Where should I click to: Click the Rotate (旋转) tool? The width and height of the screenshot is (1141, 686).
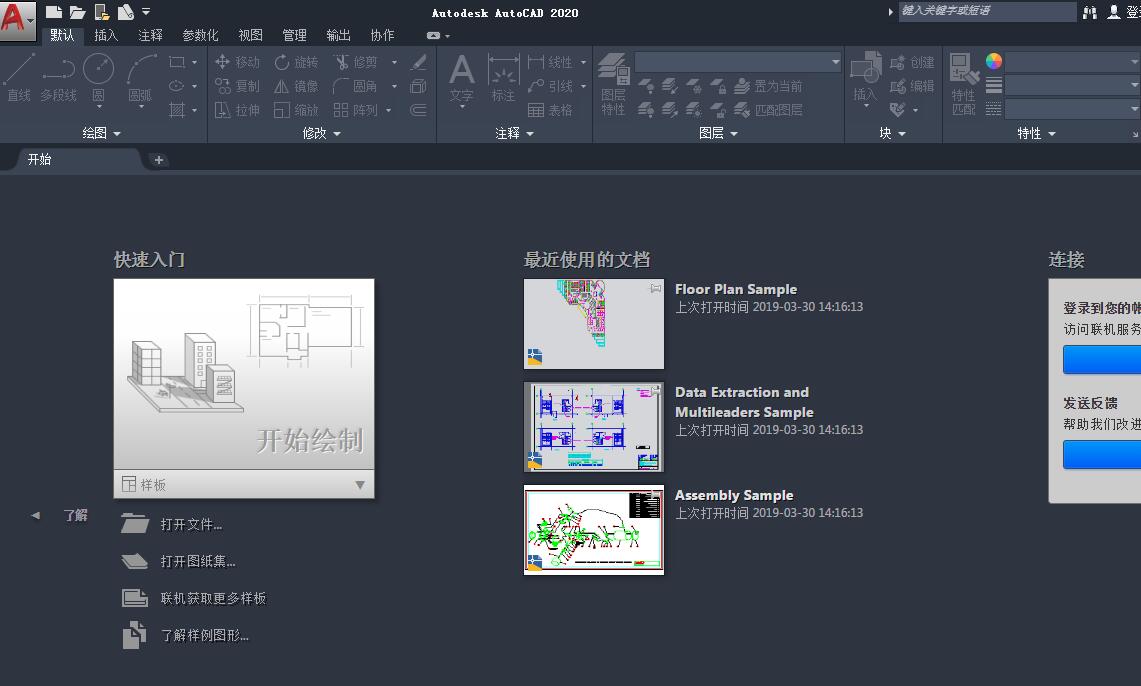(296, 63)
